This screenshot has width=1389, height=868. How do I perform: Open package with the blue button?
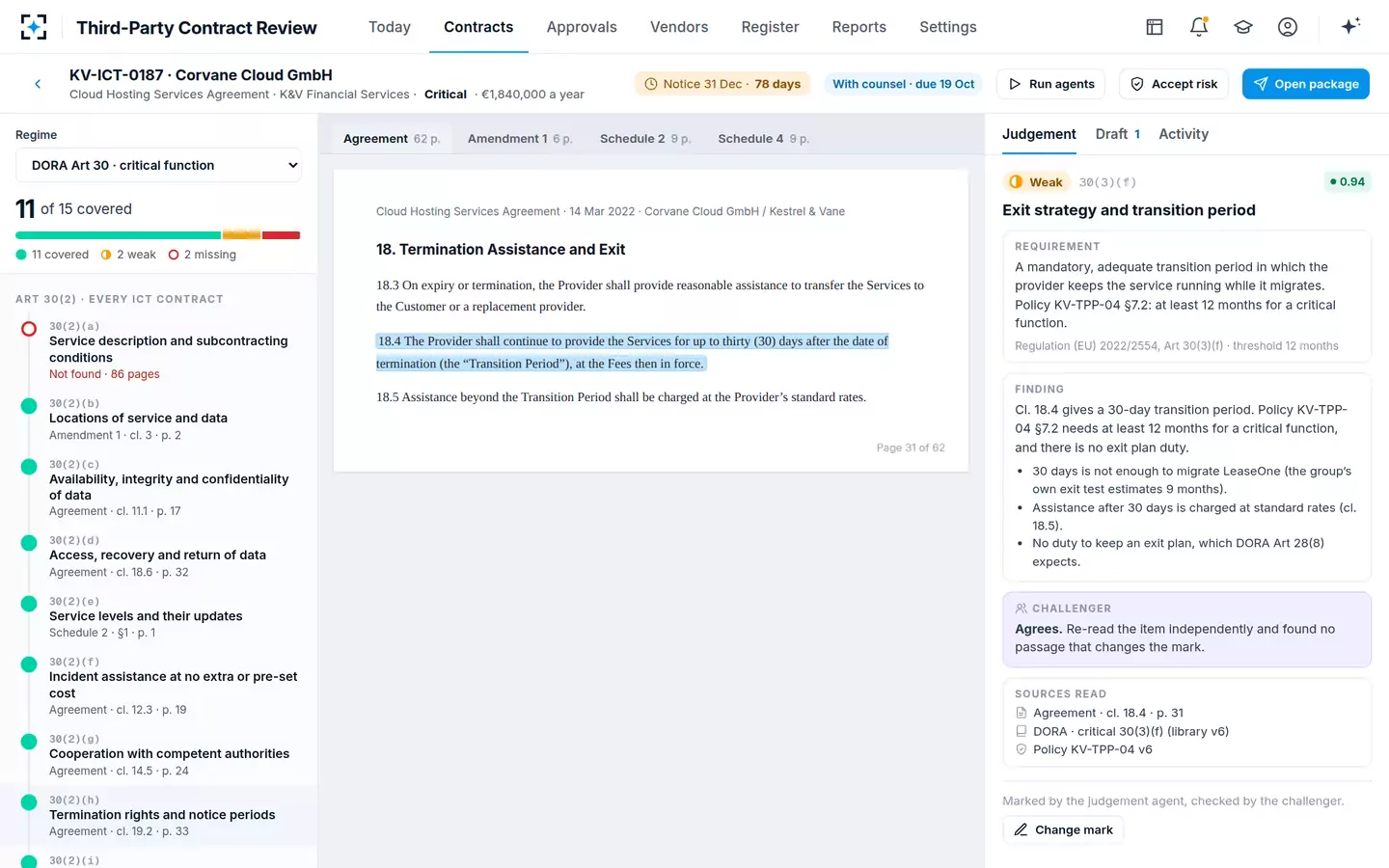(1306, 84)
